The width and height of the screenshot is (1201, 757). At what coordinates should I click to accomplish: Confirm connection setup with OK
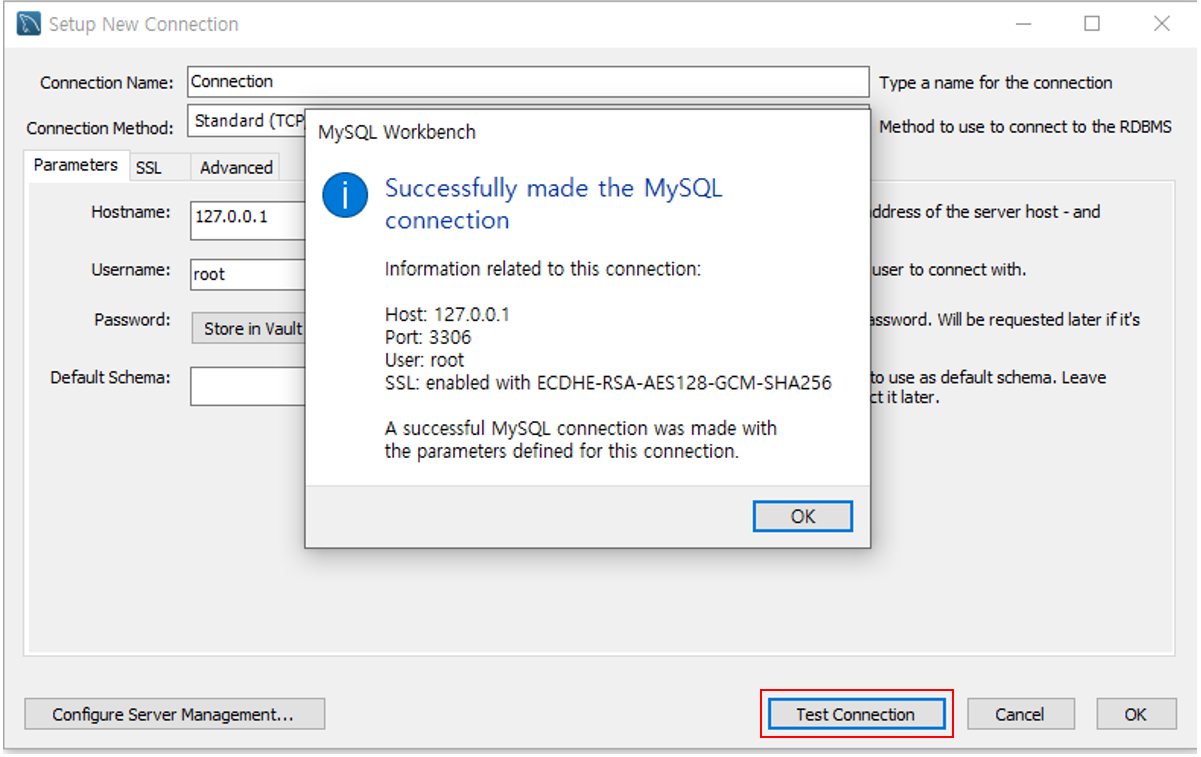click(x=1135, y=714)
